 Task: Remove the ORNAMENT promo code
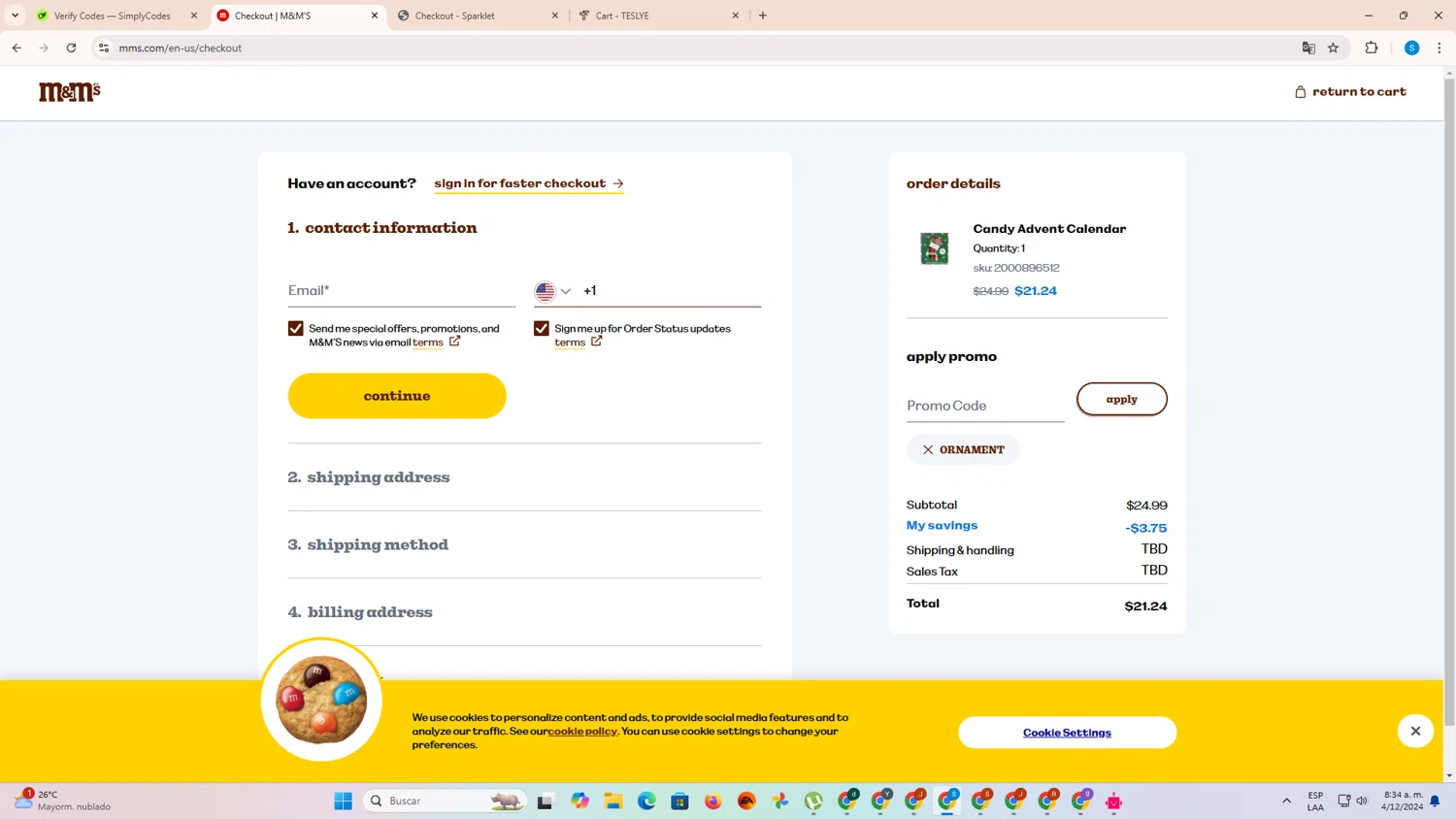(928, 449)
